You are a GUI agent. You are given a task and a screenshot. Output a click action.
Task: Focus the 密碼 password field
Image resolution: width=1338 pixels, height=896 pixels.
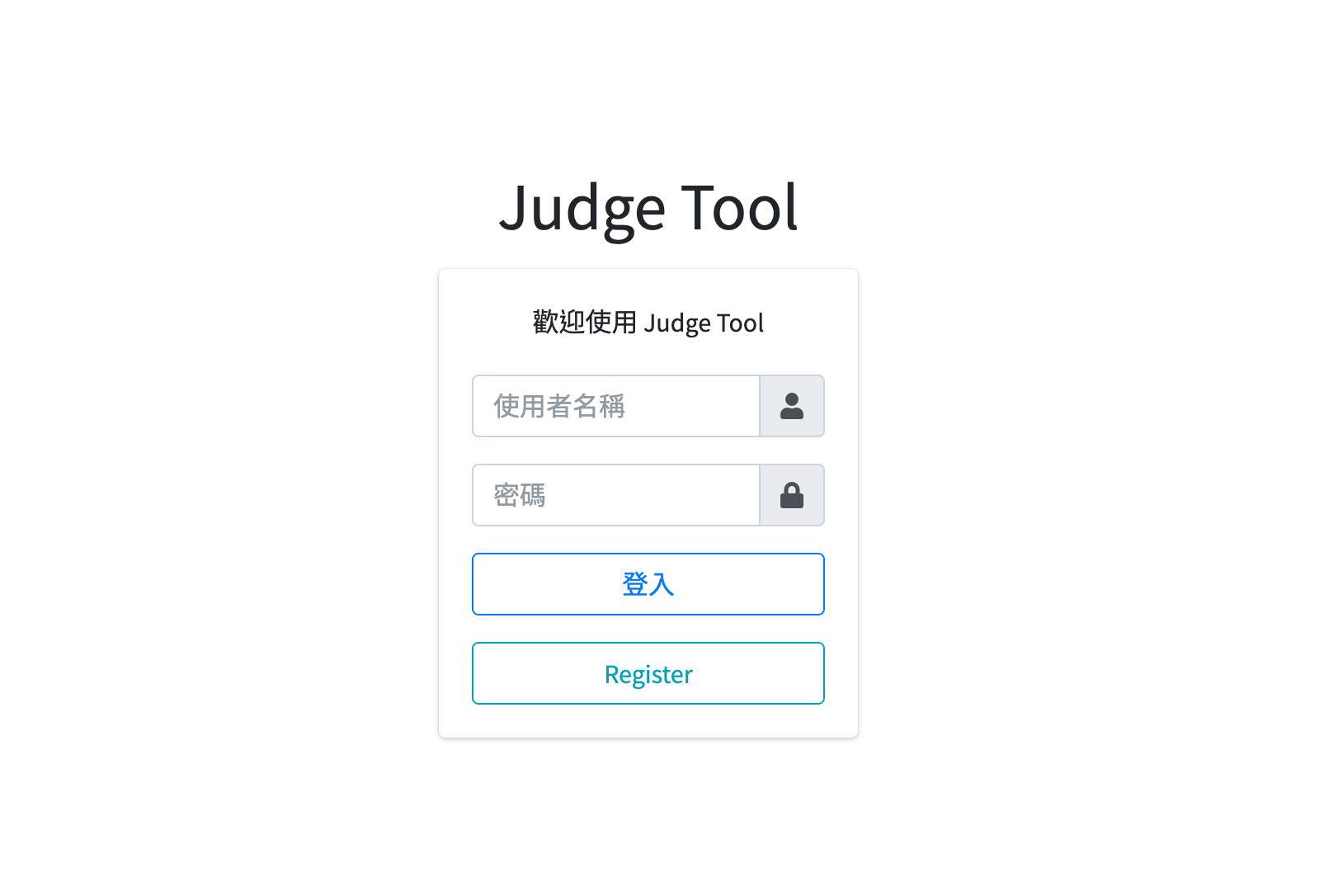click(616, 495)
